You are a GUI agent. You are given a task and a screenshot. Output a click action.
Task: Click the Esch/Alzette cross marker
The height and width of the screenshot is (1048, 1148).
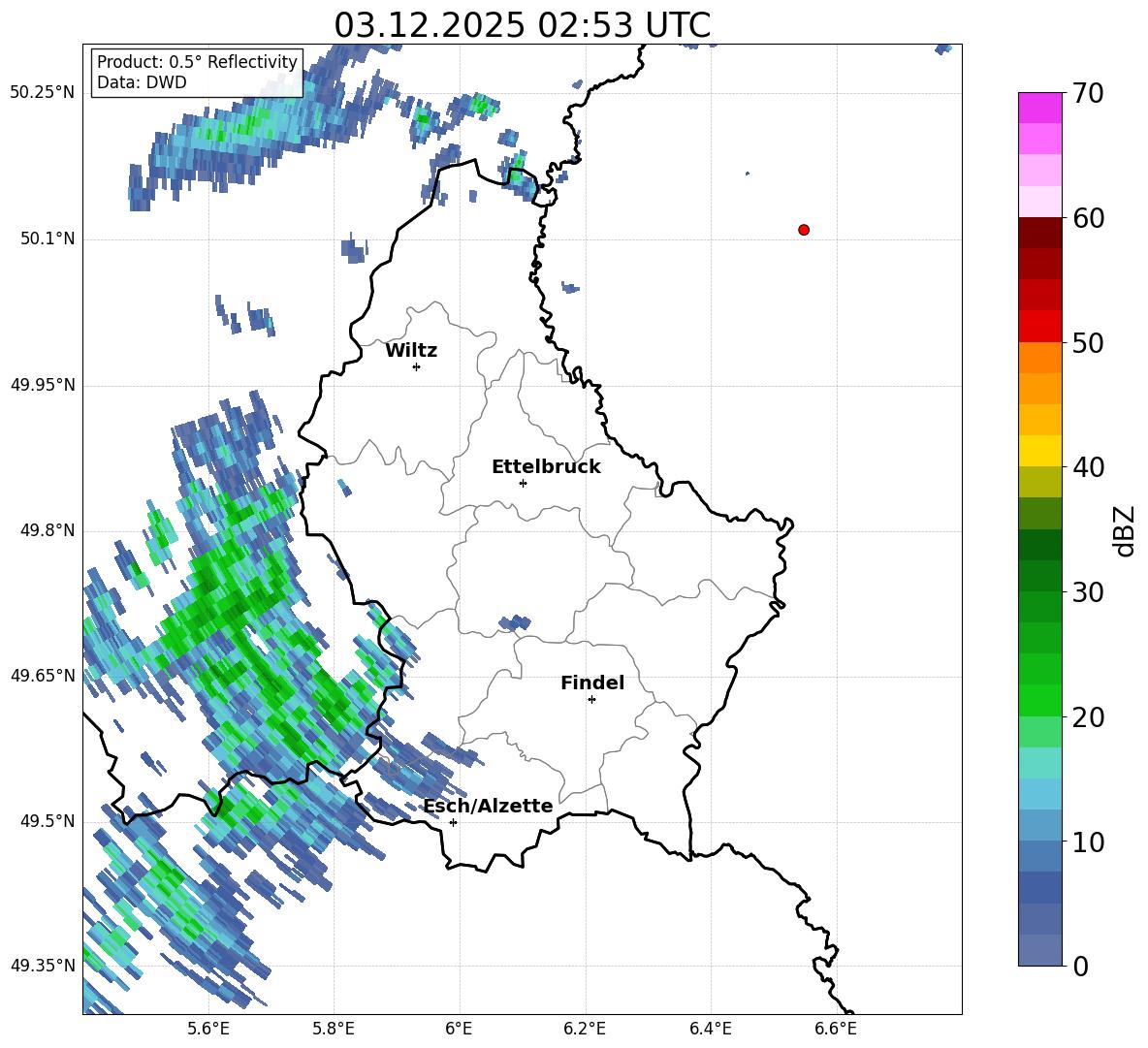point(453,822)
